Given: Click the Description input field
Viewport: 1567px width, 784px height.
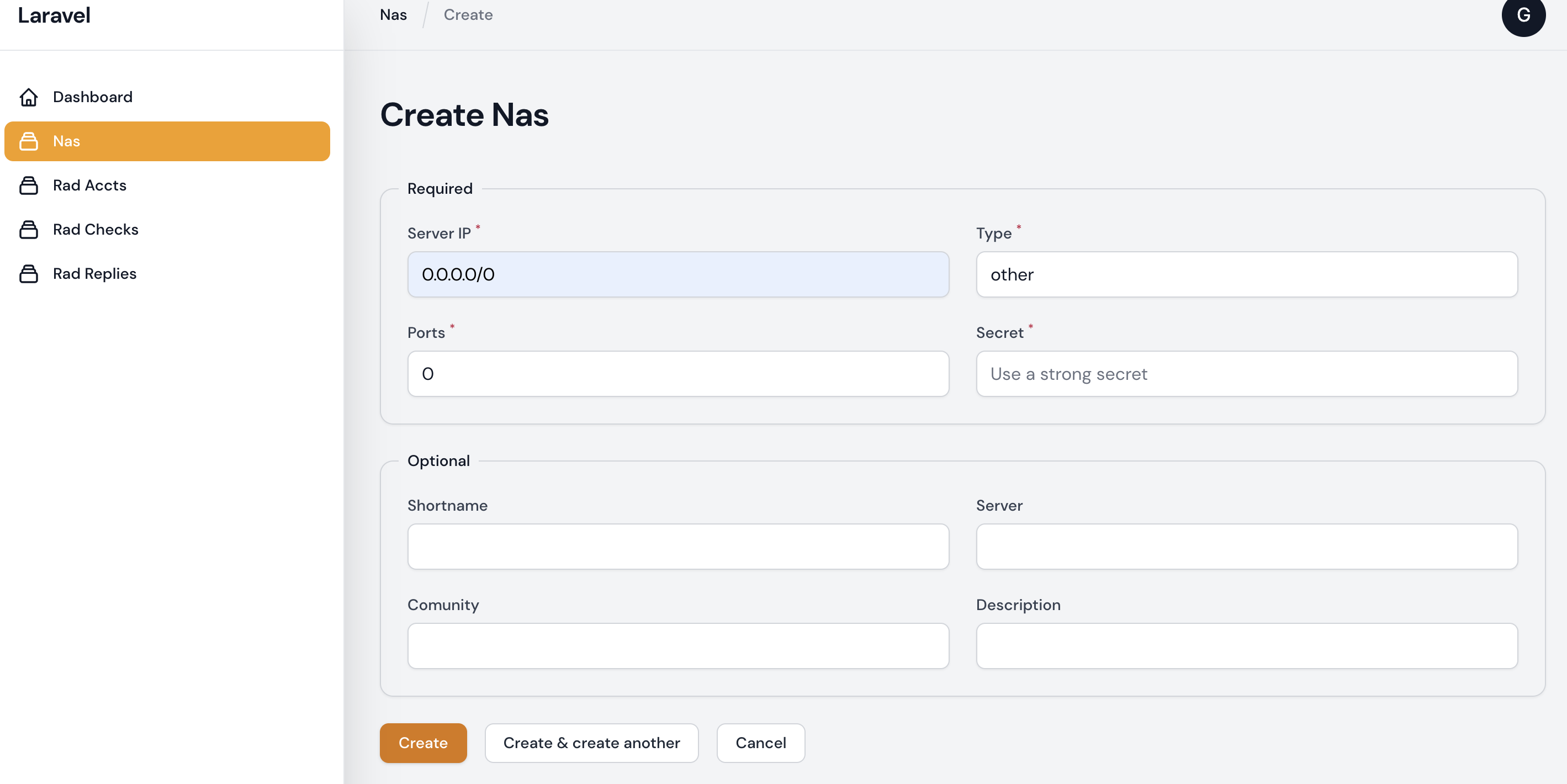Looking at the screenshot, I should (x=1246, y=645).
